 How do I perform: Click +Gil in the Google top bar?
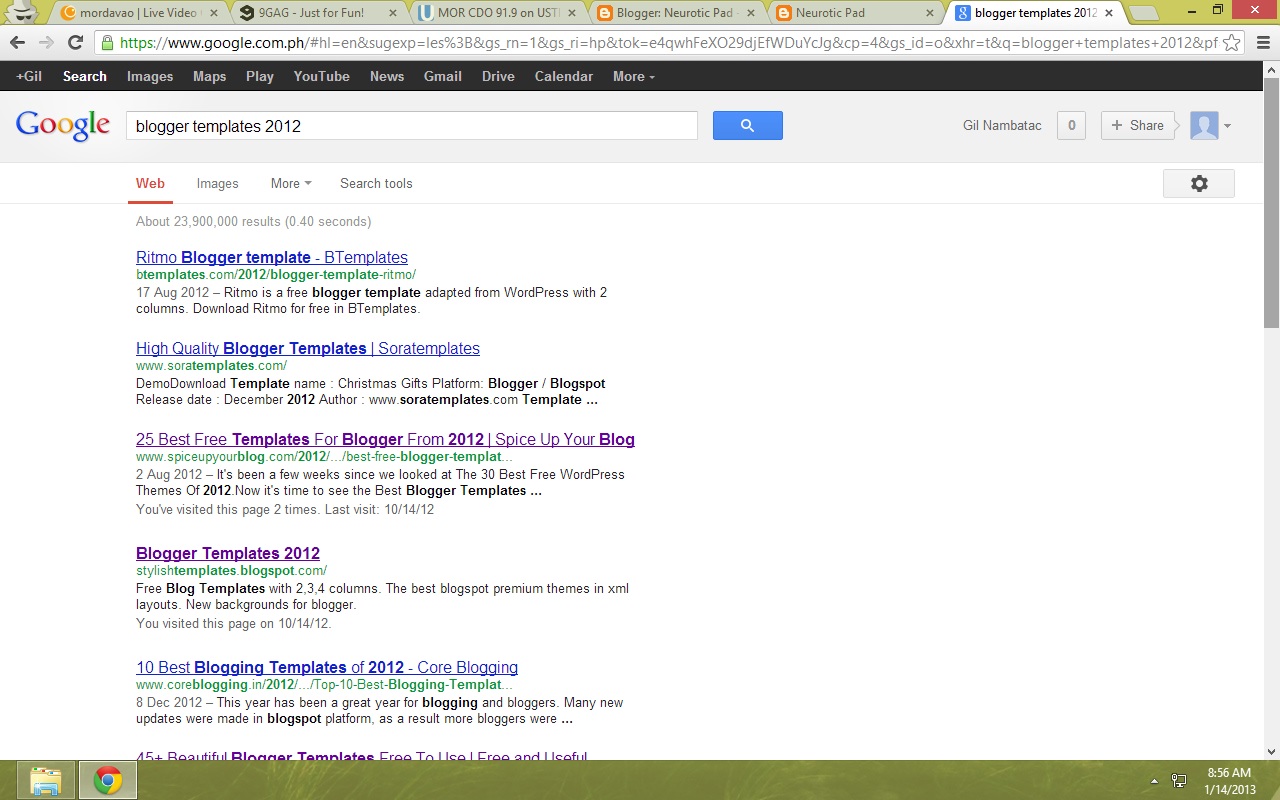click(x=29, y=76)
